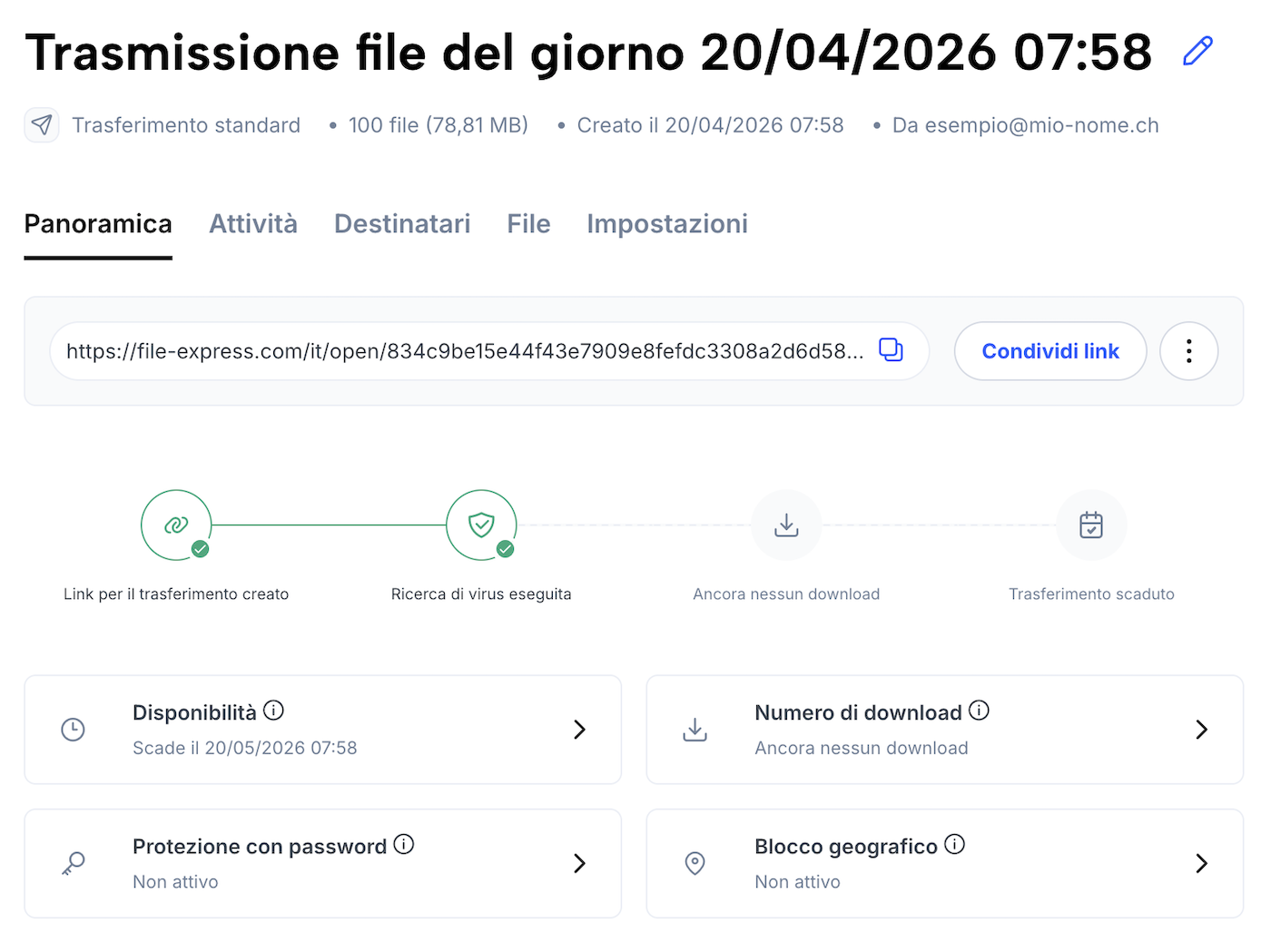Click 'Ancora nessun download' step label

pos(786,594)
